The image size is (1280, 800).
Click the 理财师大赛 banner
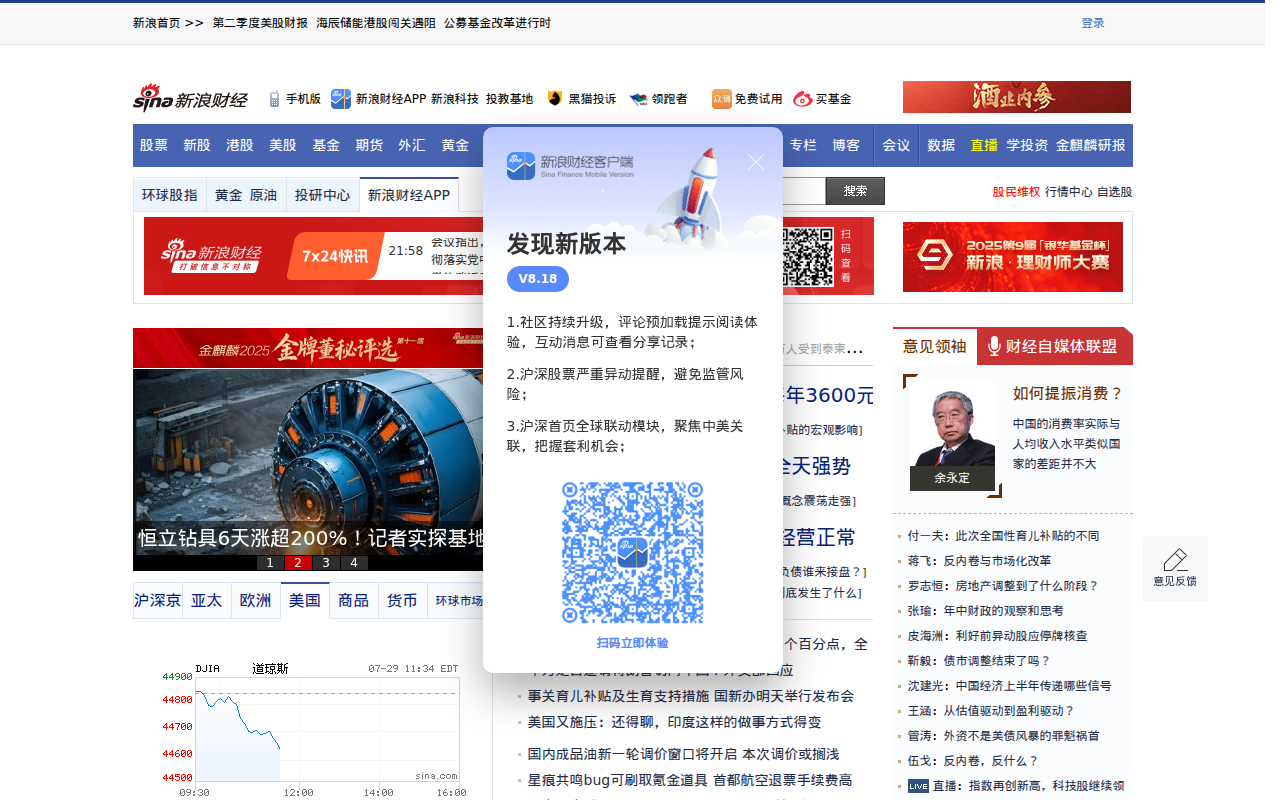point(1013,257)
